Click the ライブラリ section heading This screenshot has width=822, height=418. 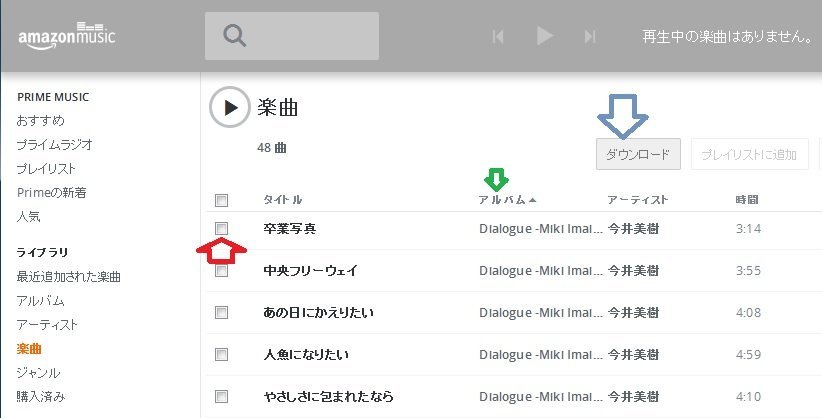(42, 252)
